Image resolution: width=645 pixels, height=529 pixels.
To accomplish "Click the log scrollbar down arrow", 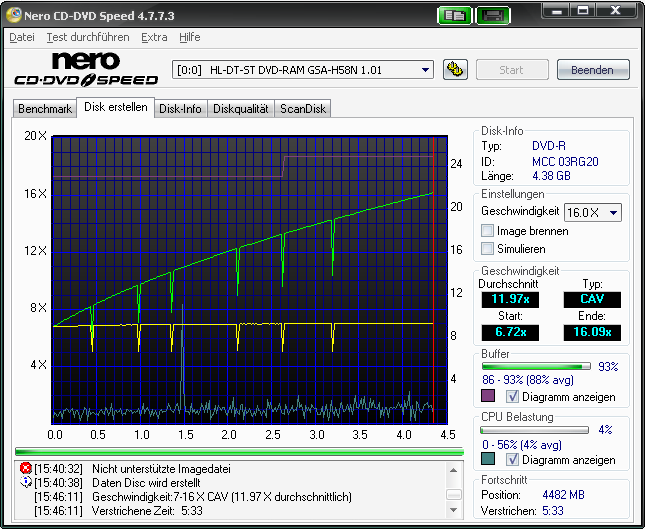I will (453, 510).
